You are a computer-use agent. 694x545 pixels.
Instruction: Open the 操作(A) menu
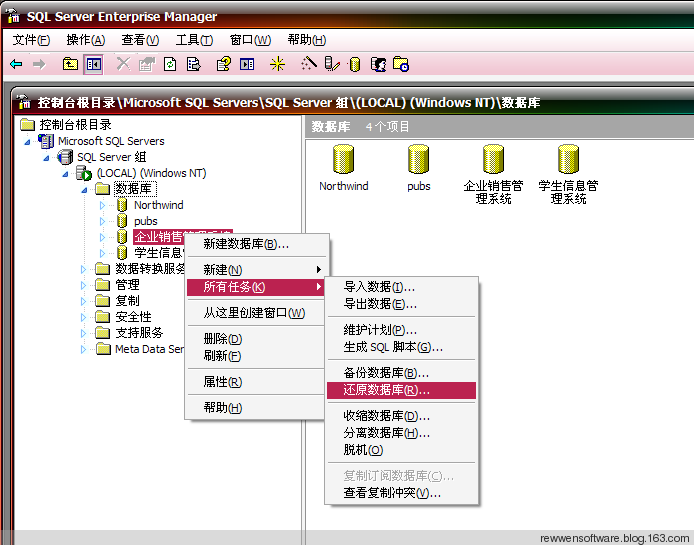click(86, 40)
